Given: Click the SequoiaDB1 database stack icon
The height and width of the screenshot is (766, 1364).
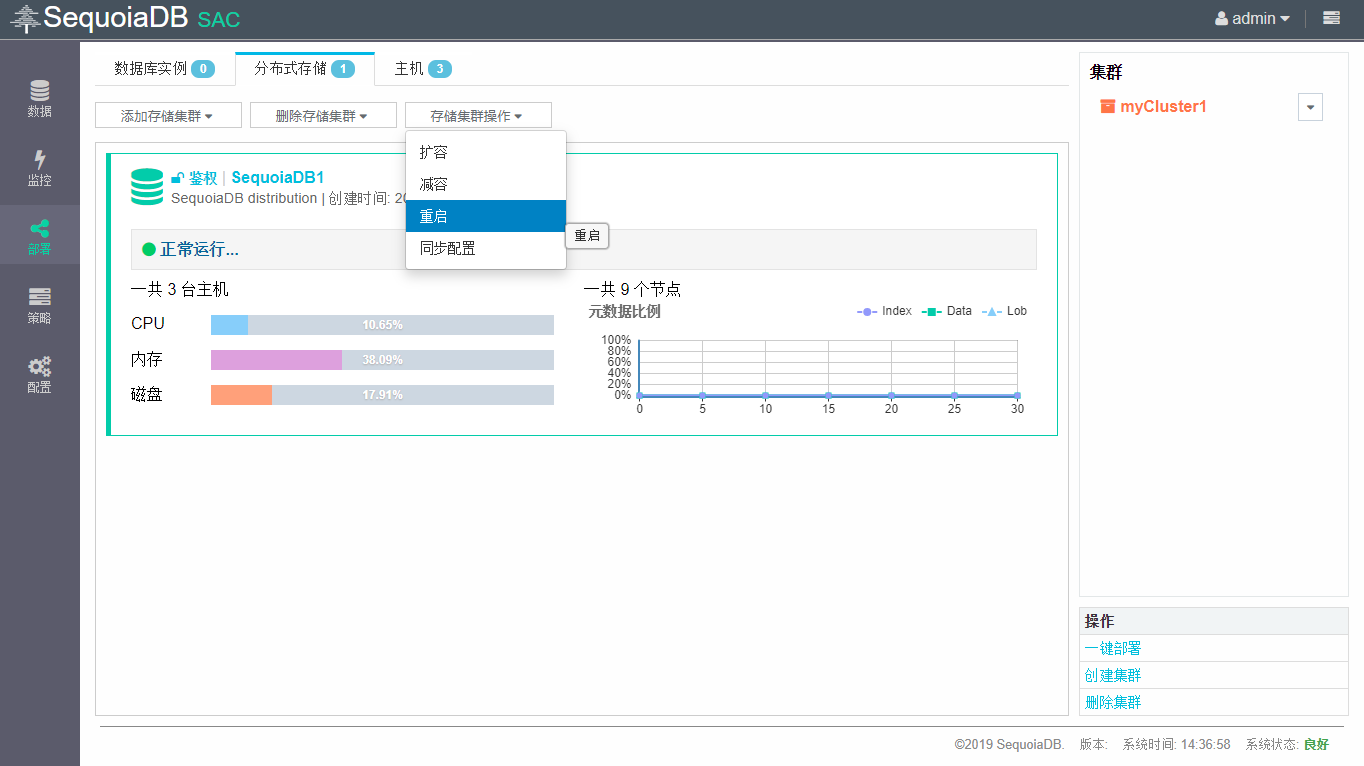Looking at the screenshot, I should point(147,187).
